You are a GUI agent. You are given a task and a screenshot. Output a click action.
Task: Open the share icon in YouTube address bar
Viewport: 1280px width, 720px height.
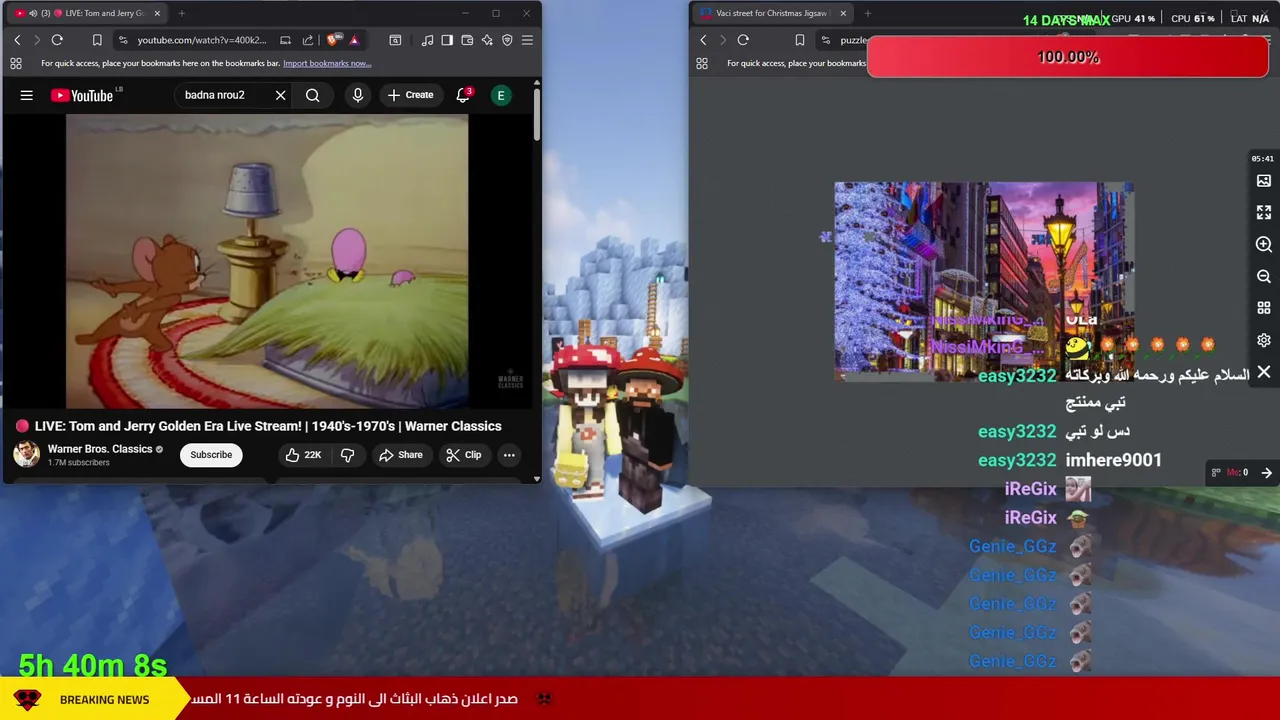tap(308, 40)
